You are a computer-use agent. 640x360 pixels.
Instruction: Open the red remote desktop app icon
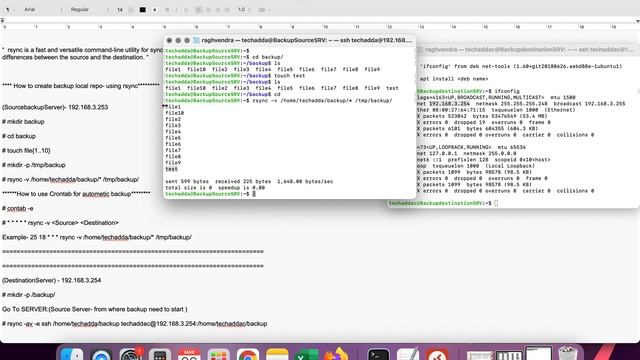click(437, 355)
